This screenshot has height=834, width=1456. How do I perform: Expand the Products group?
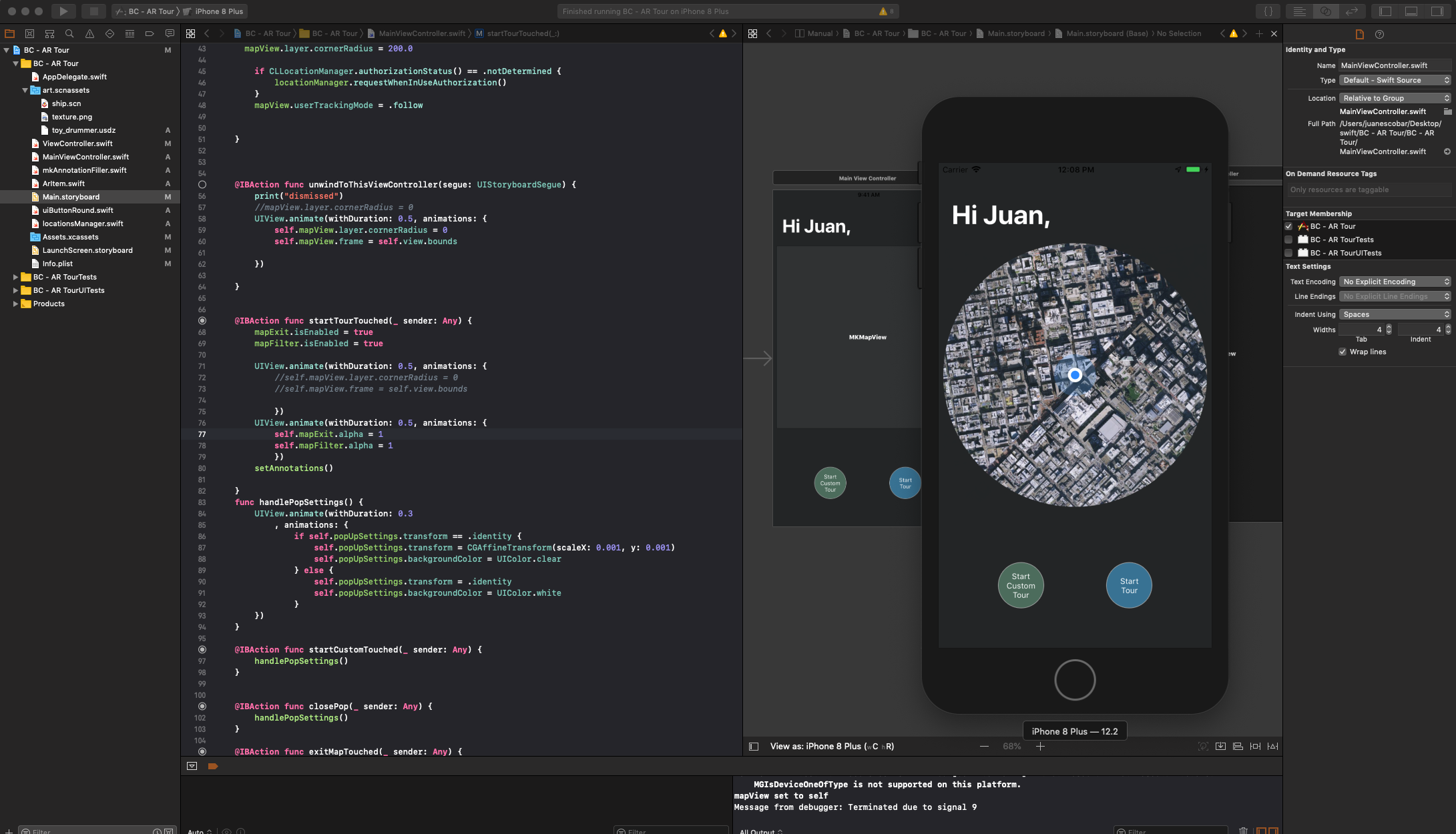pos(16,304)
